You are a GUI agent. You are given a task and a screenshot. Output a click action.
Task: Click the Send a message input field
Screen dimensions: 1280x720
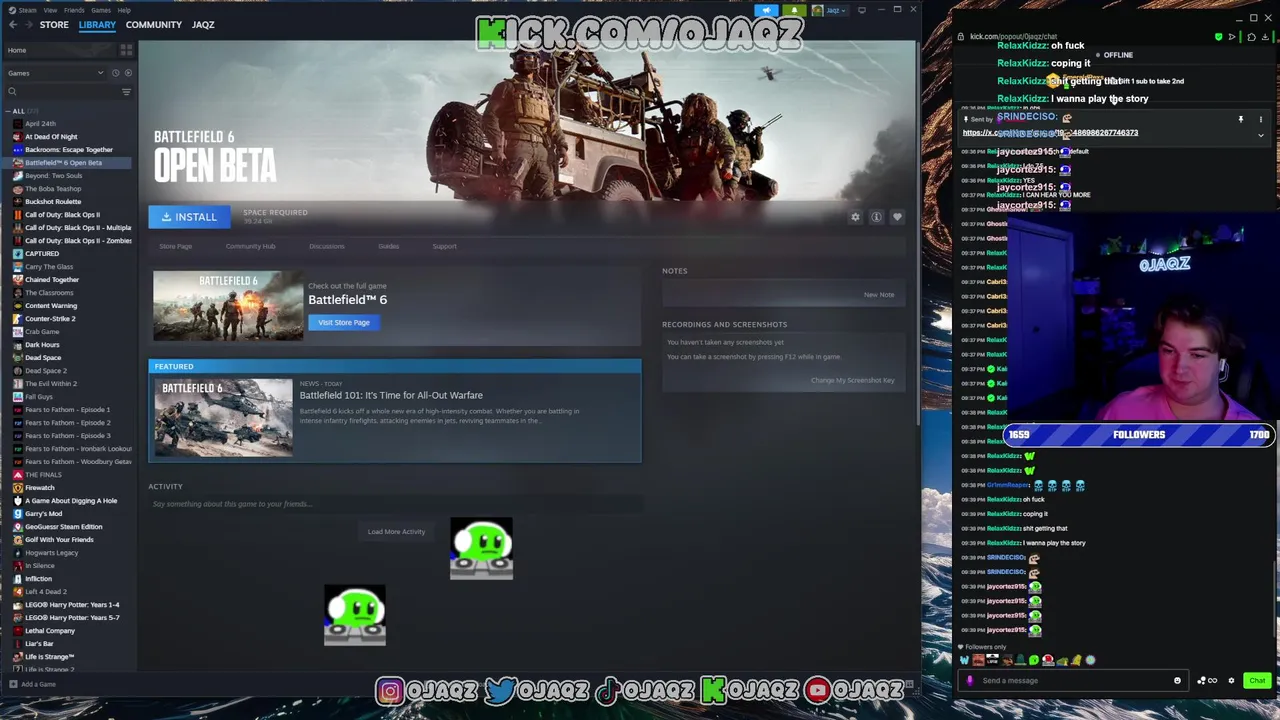(1073, 681)
